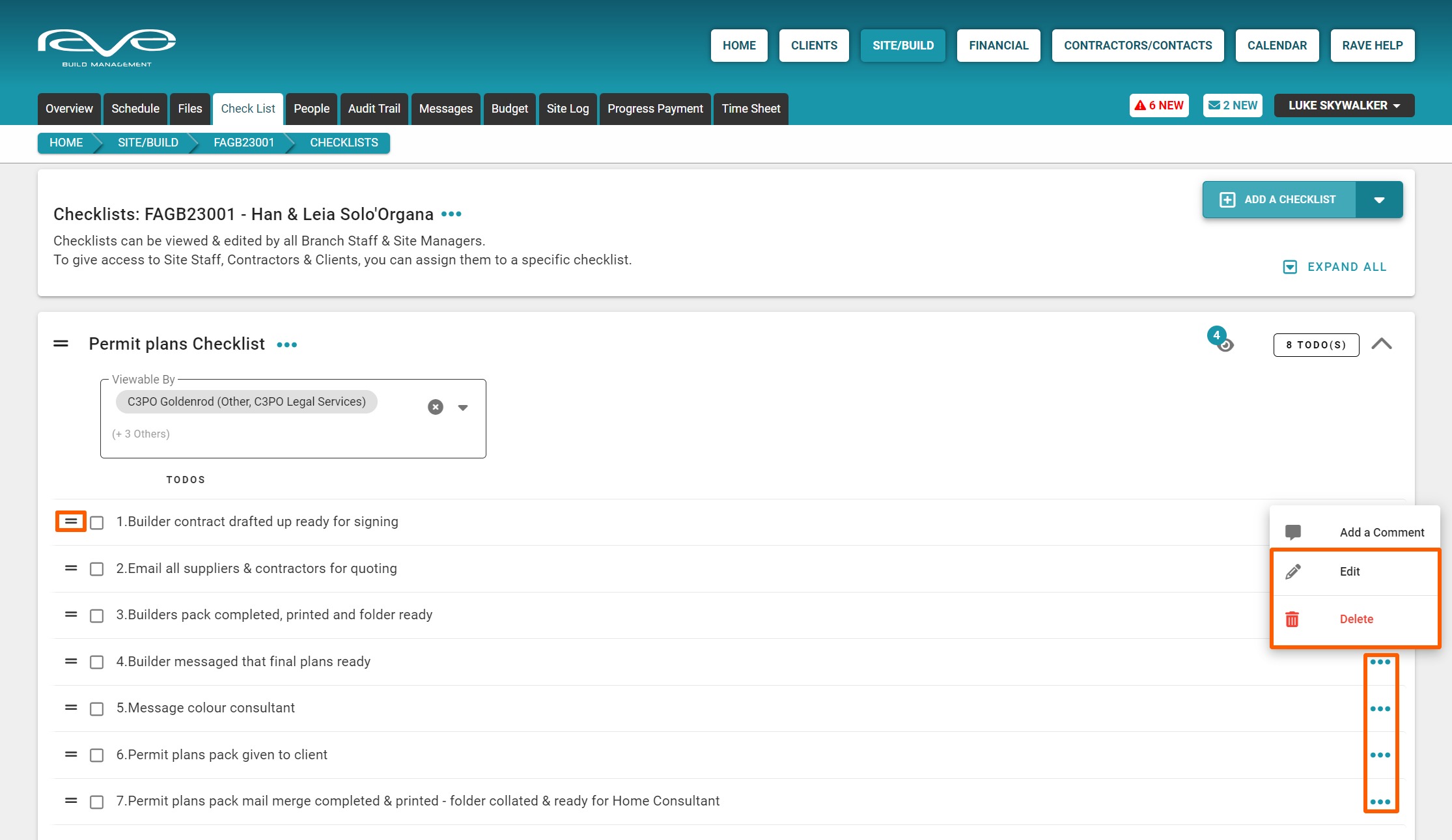Switch to the Site Log tab
The width and height of the screenshot is (1452, 840).
pos(567,109)
